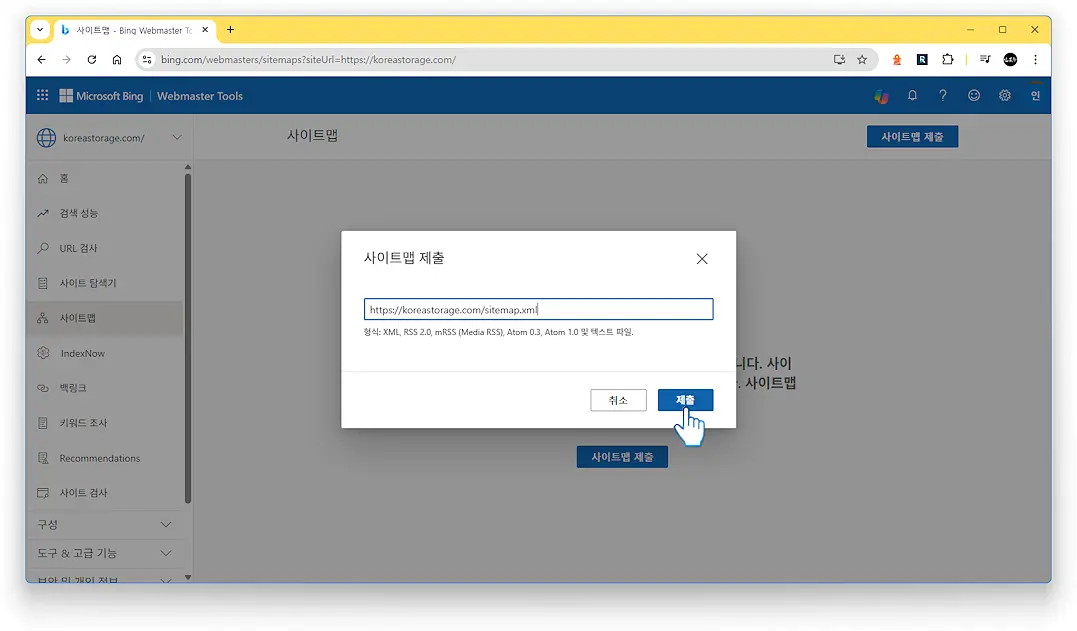
Task: Open help with the question mark icon
Action: [942, 95]
